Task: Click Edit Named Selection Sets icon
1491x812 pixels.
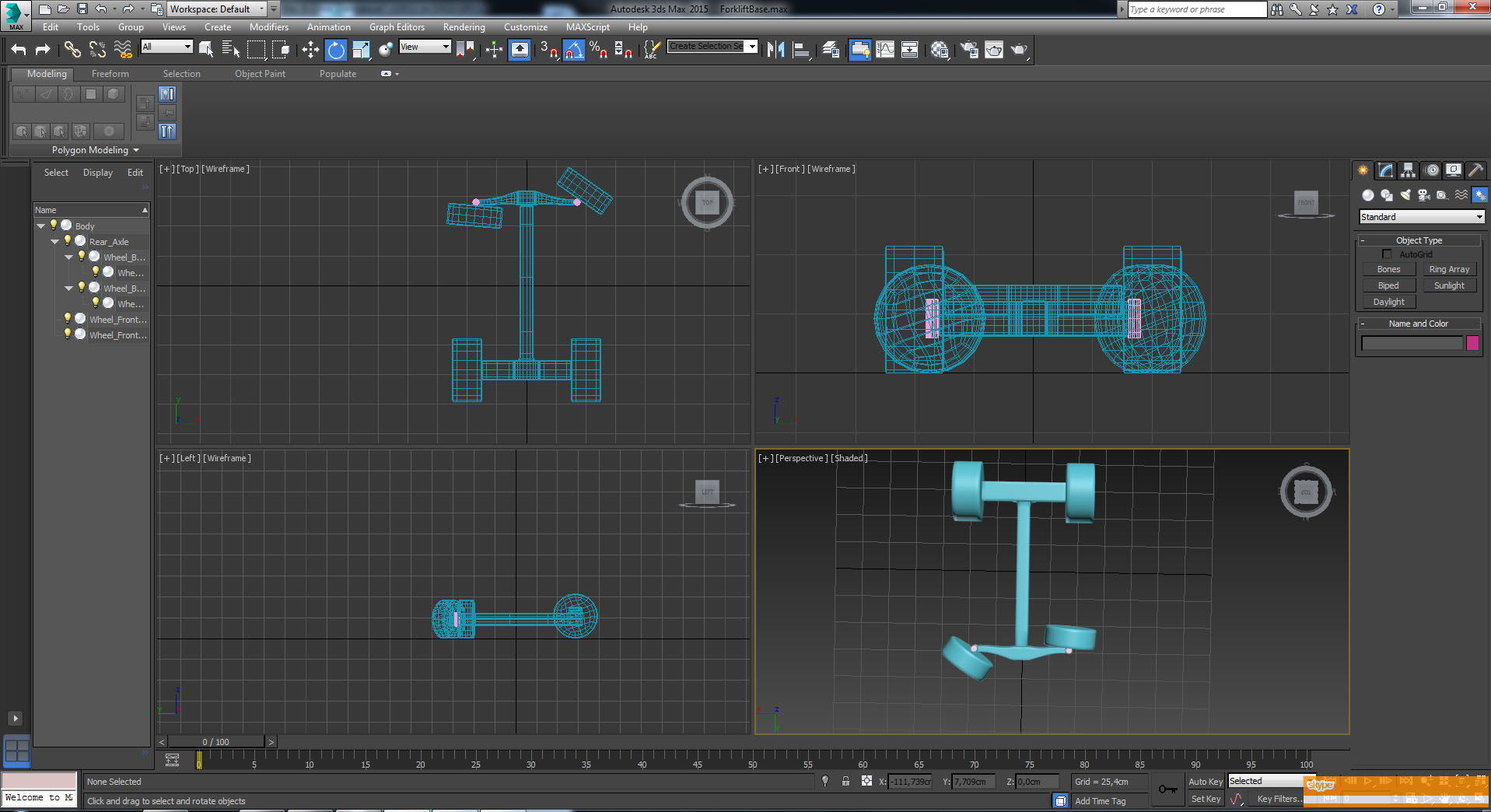Action: (652, 50)
